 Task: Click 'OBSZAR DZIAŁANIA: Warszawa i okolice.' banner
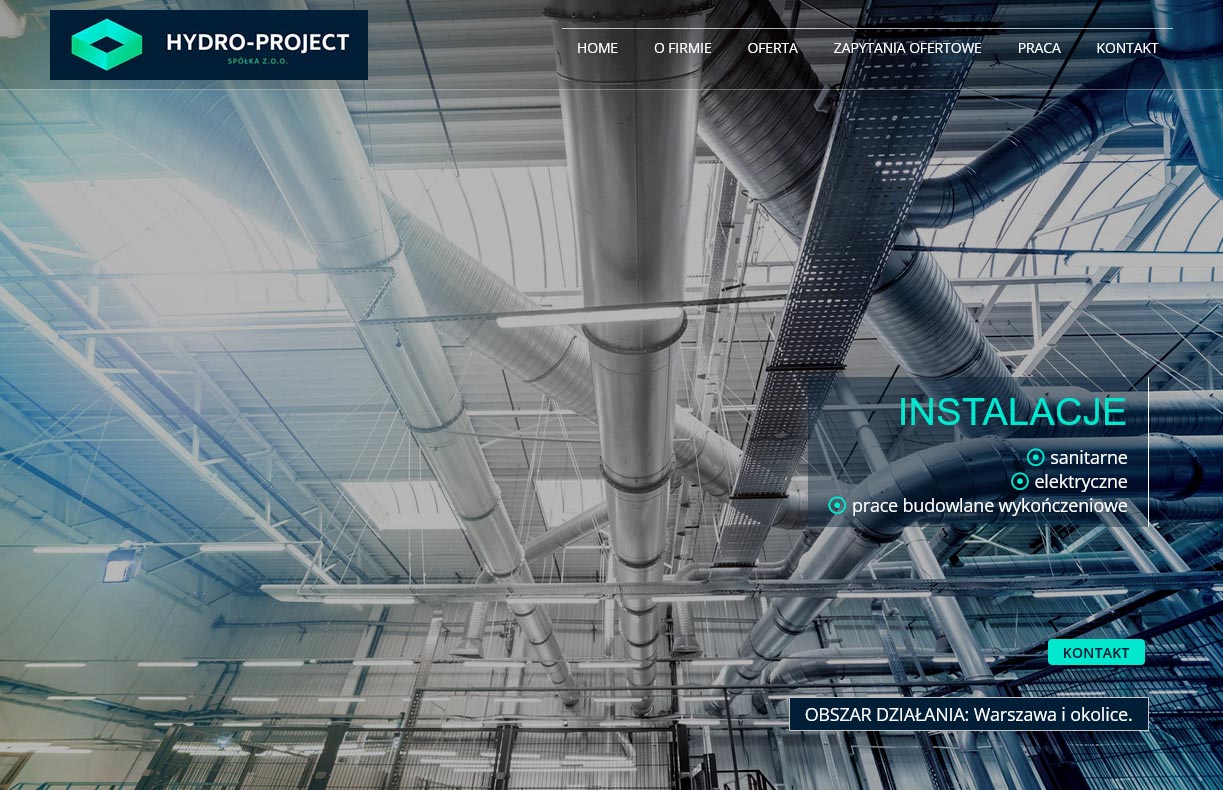(968, 714)
